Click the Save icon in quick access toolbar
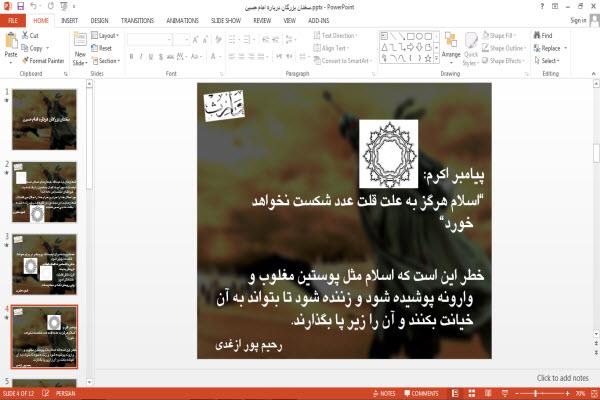Viewport: 600px width, 400px height. 20,6
